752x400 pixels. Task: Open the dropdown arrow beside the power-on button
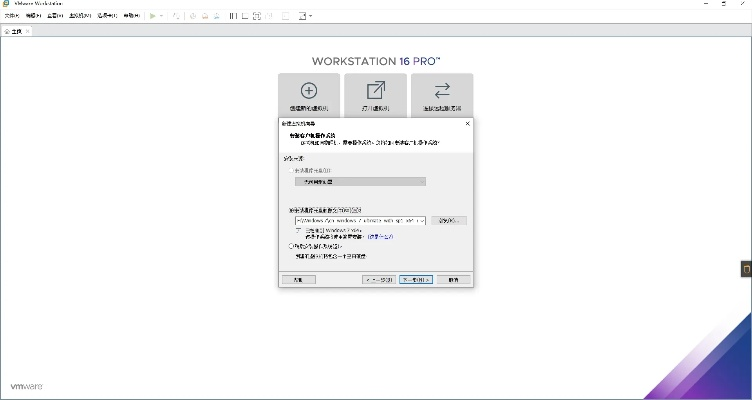click(162, 16)
